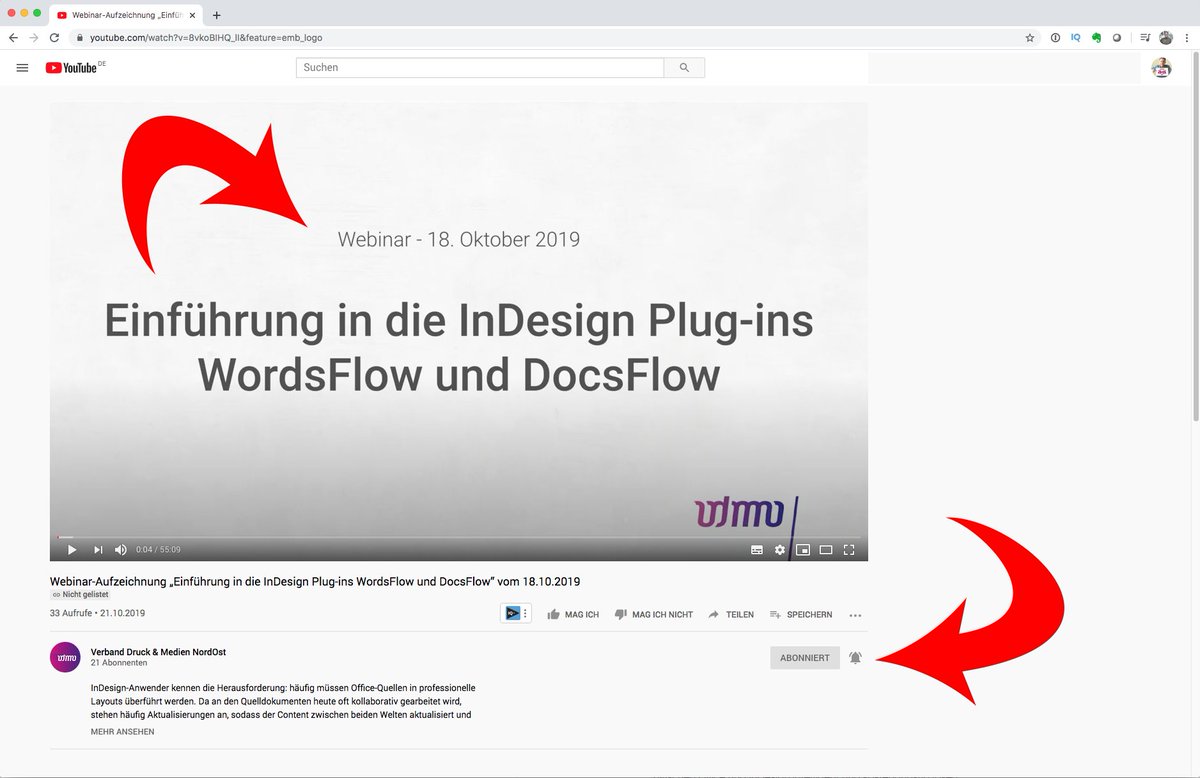Open the Evernote elephant extension

tap(1097, 37)
